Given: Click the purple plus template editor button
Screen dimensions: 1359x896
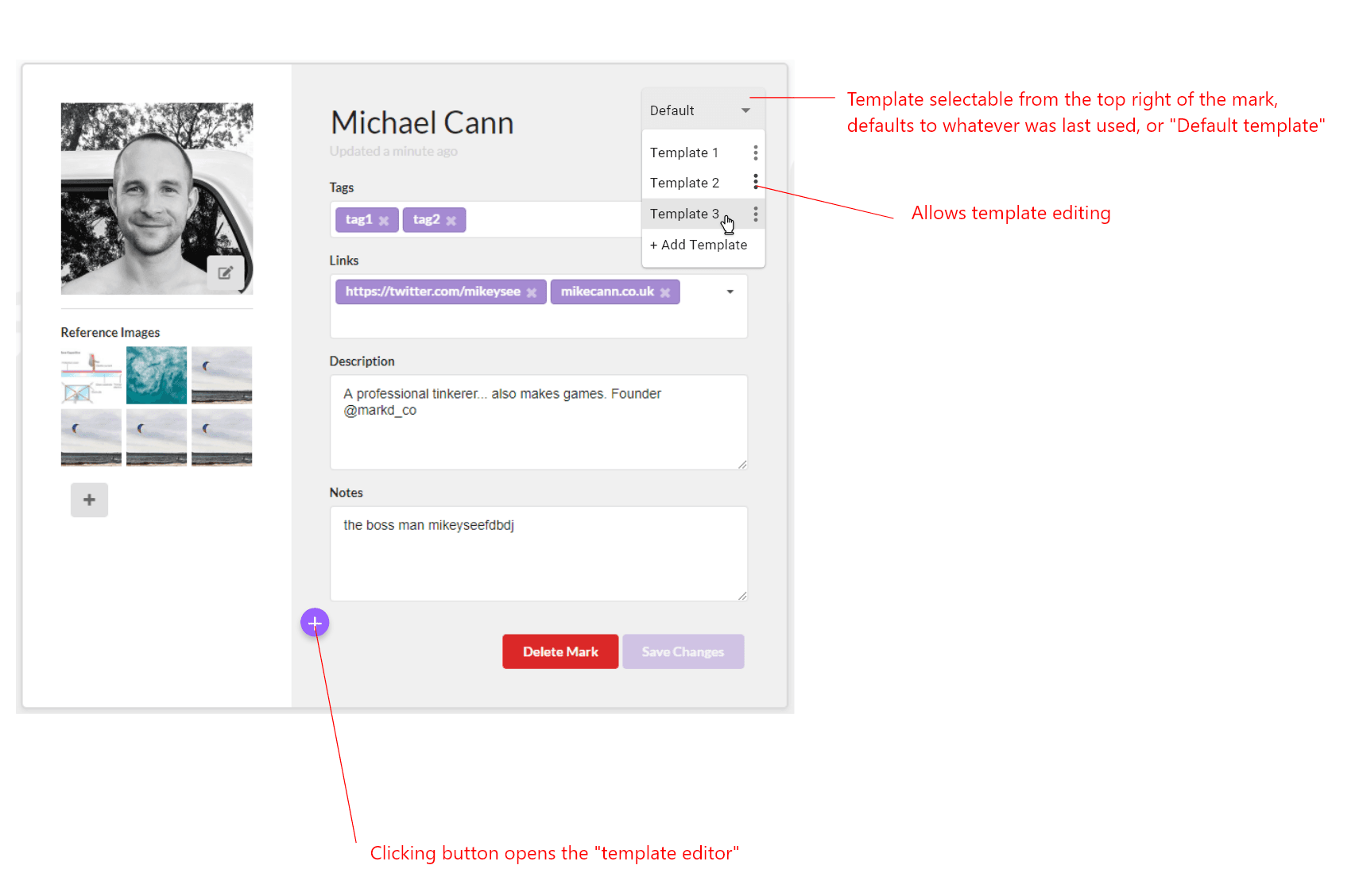Looking at the screenshot, I should tap(315, 623).
